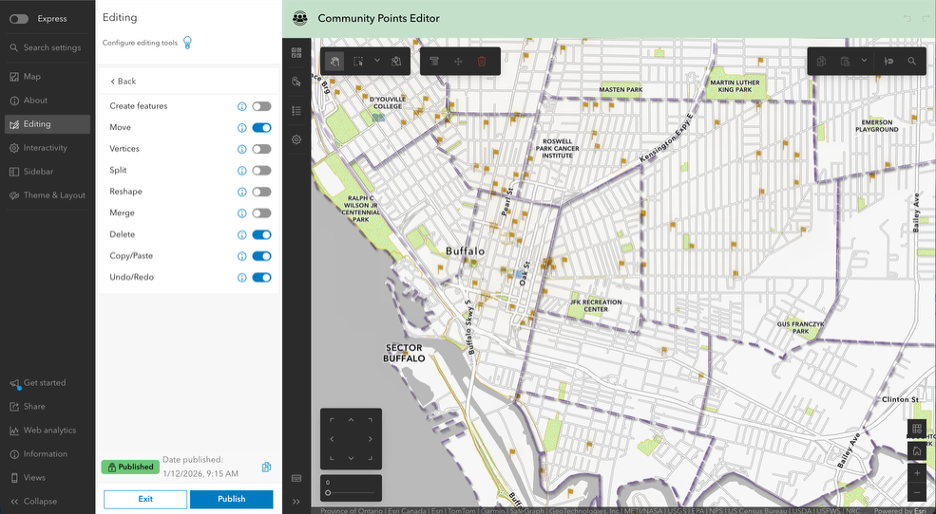Disable the Delete toggle
Image resolution: width=936 pixels, height=514 pixels.
[x=261, y=235]
